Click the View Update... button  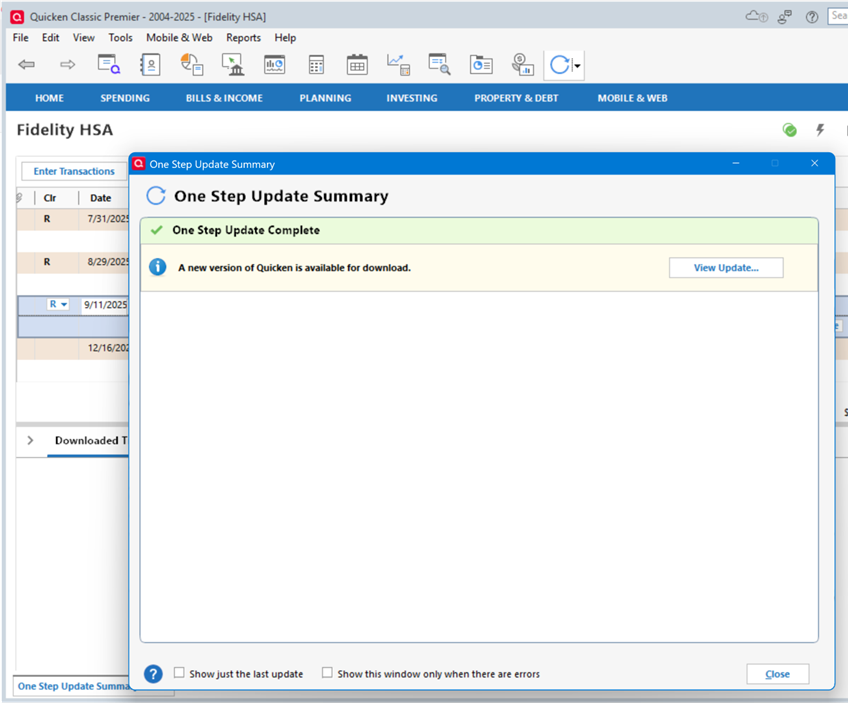click(726, 268)
